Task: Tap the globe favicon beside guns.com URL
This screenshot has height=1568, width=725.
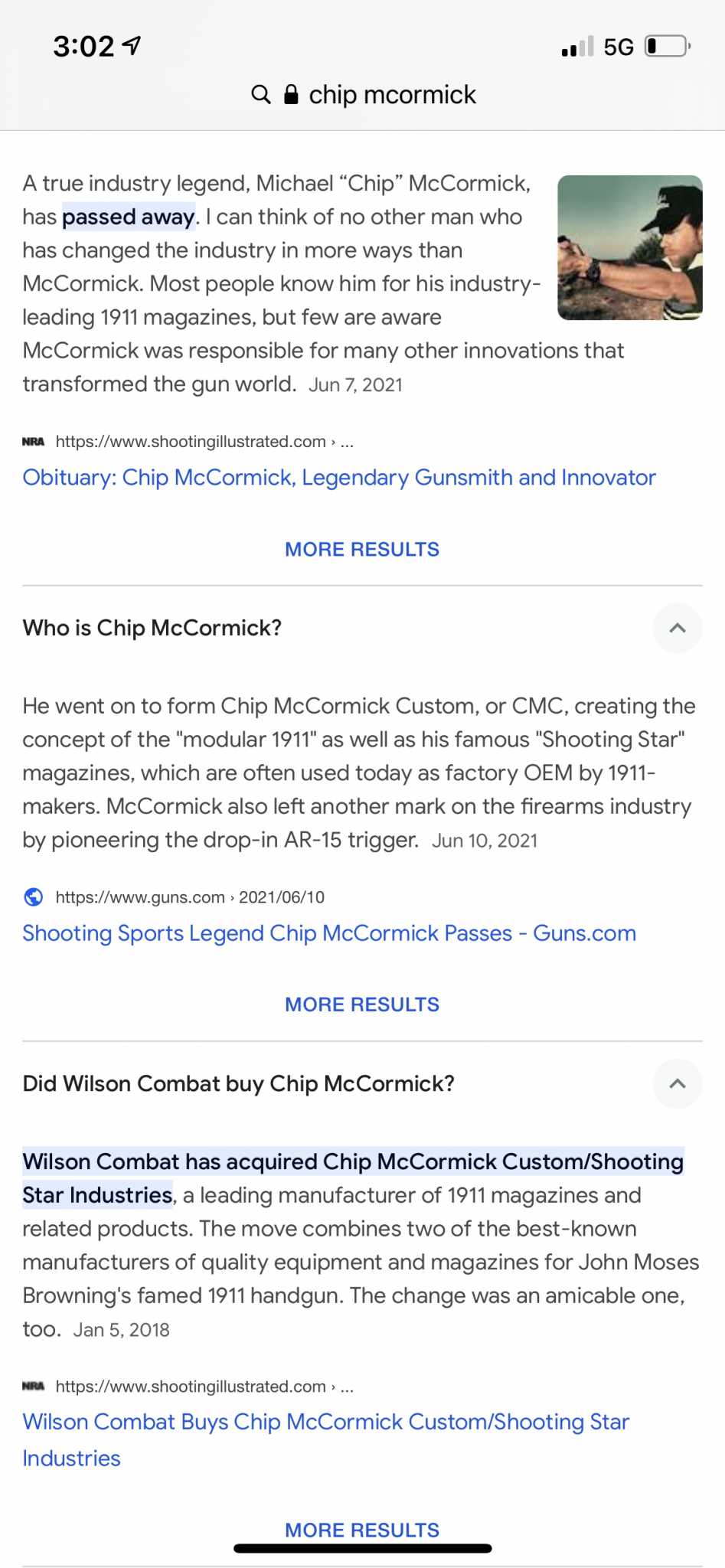Action: (x=34, y=897)
